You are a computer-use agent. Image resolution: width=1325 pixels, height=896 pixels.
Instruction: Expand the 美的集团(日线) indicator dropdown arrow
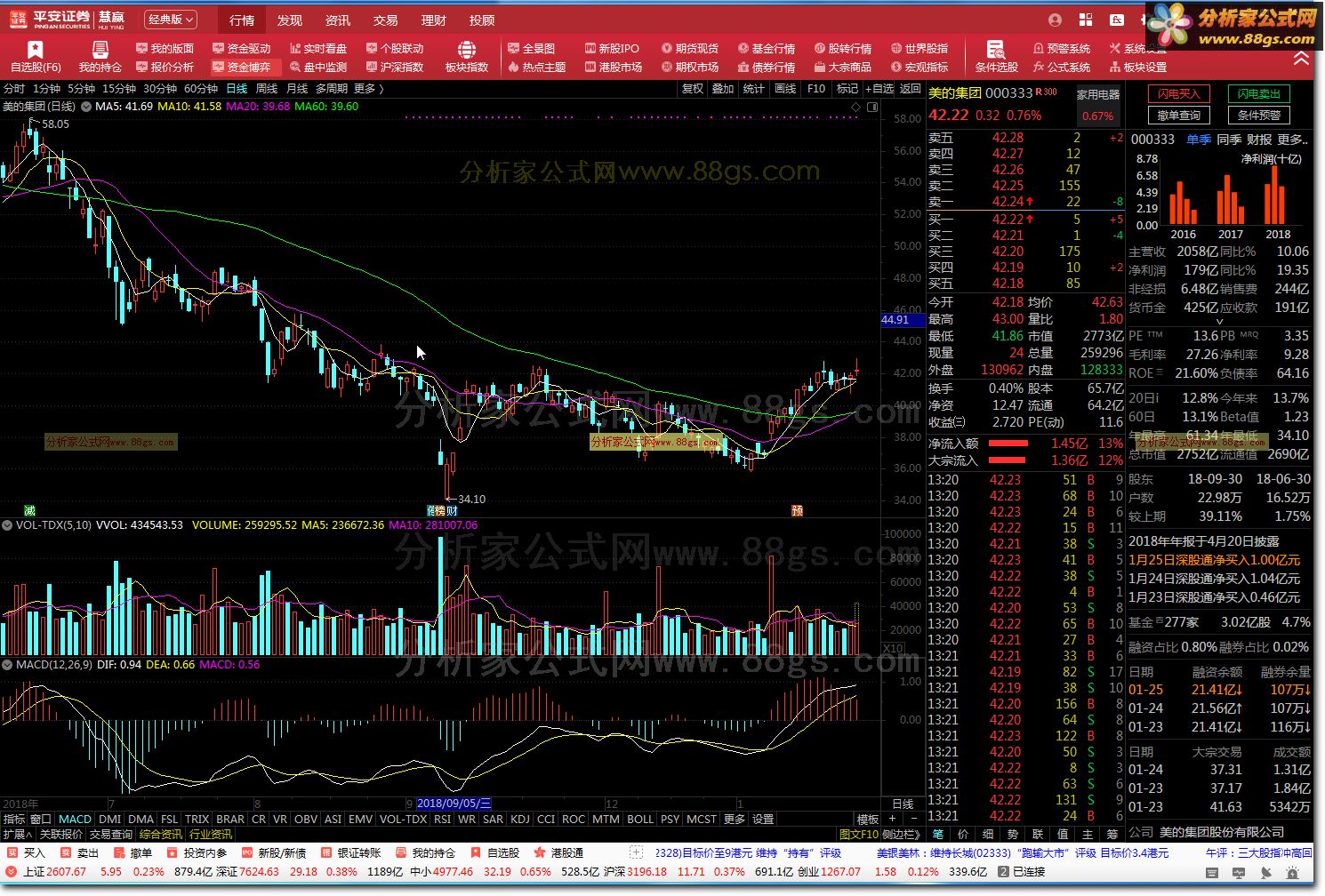(86, 107)
